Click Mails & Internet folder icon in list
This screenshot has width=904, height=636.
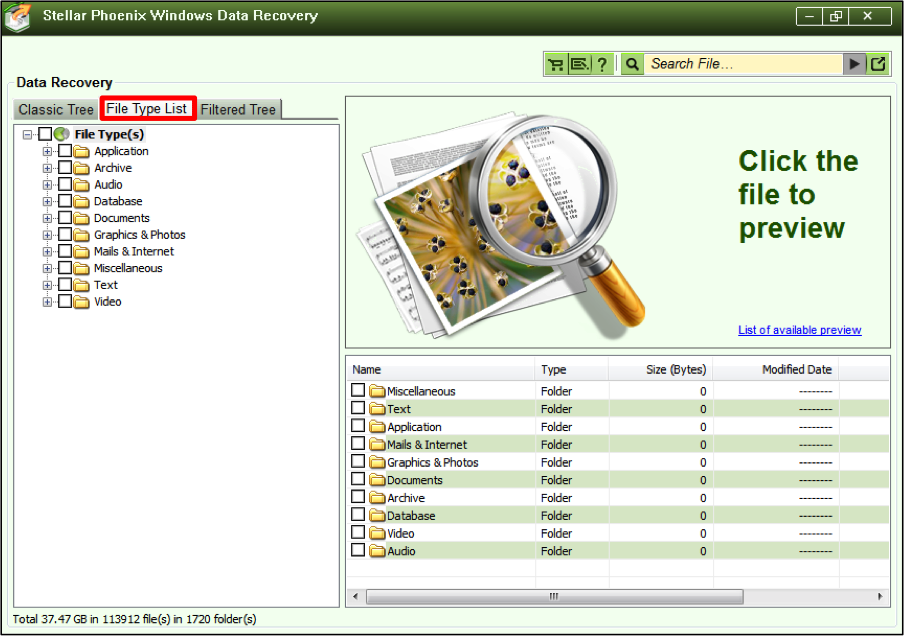tap(377, 445)
